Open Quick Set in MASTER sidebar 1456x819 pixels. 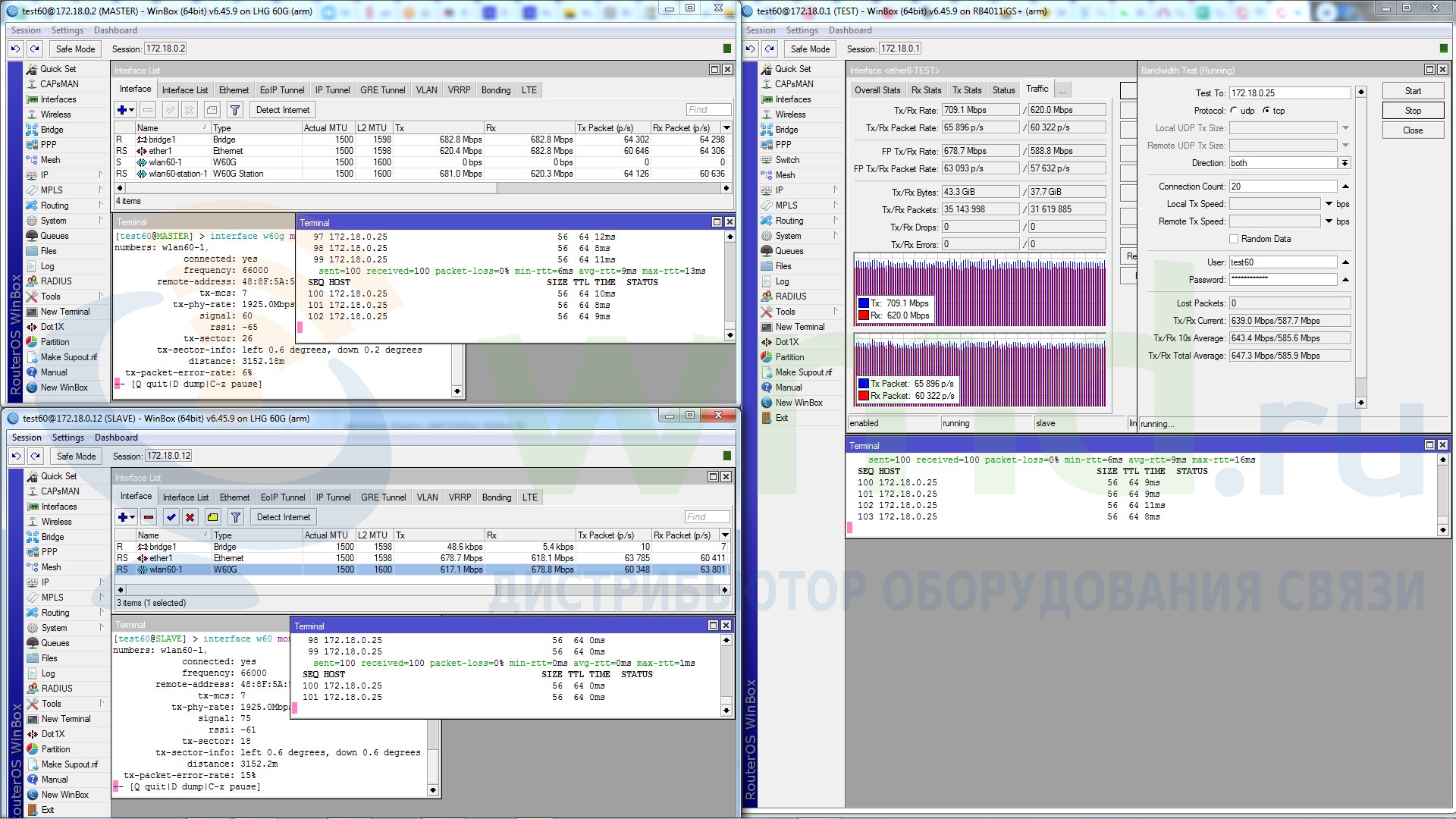pos(58,69)
